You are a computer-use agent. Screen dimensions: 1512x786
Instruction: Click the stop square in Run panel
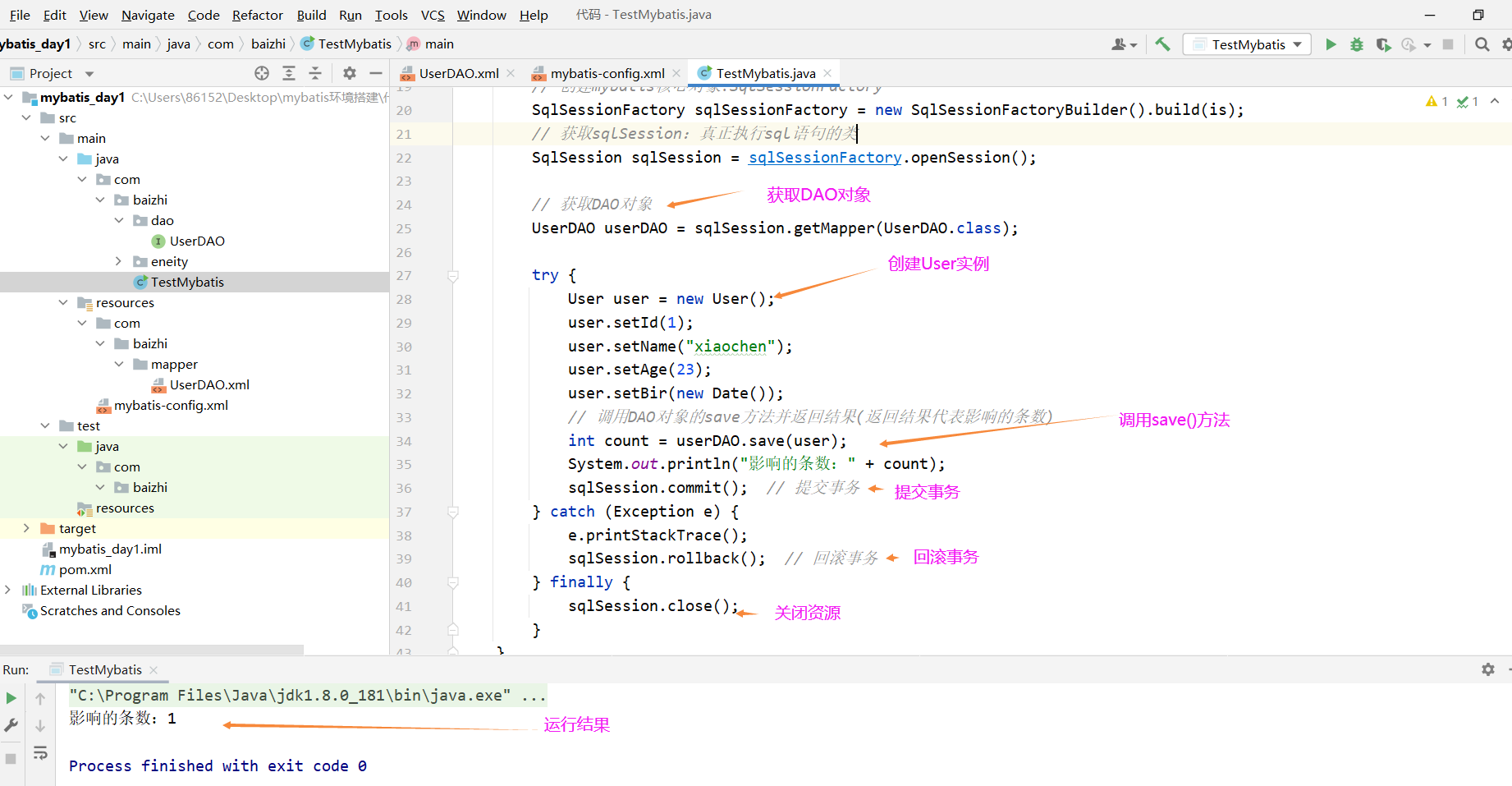pyautogui.click(x=11, y=758)
